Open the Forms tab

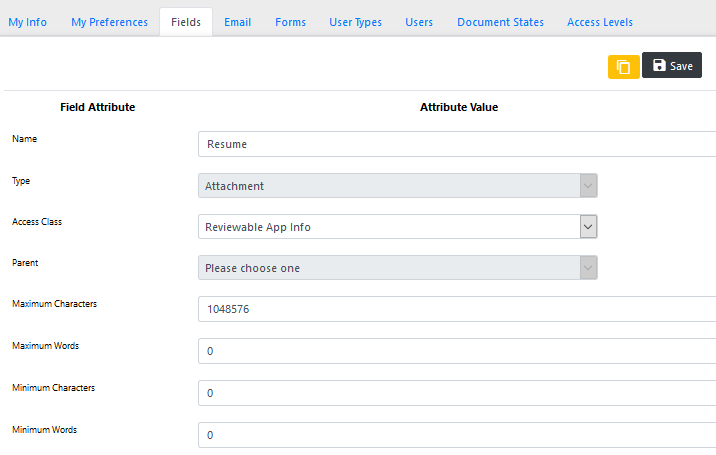pos(290,22)
